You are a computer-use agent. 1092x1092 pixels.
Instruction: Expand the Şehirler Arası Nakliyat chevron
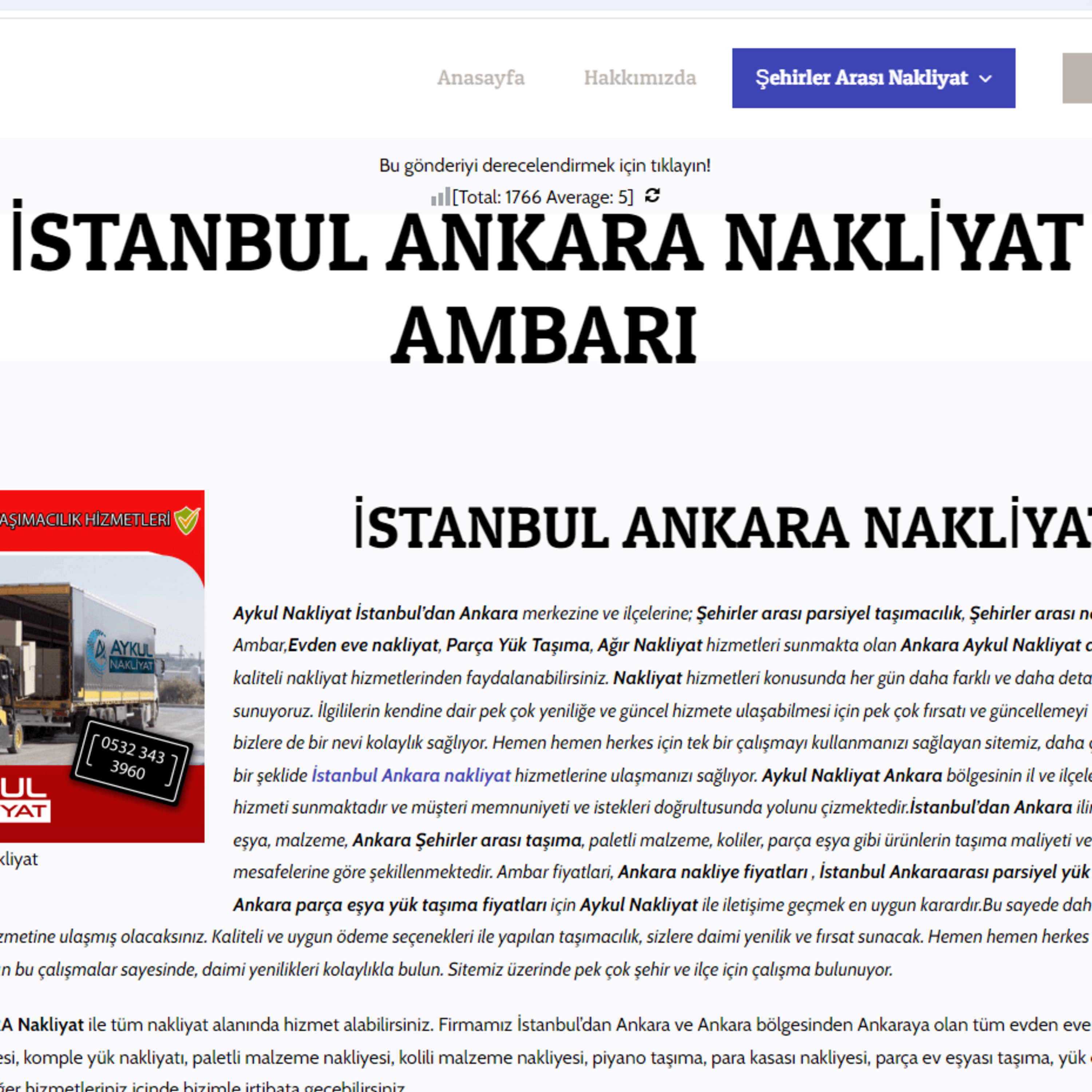pos(985,79)
